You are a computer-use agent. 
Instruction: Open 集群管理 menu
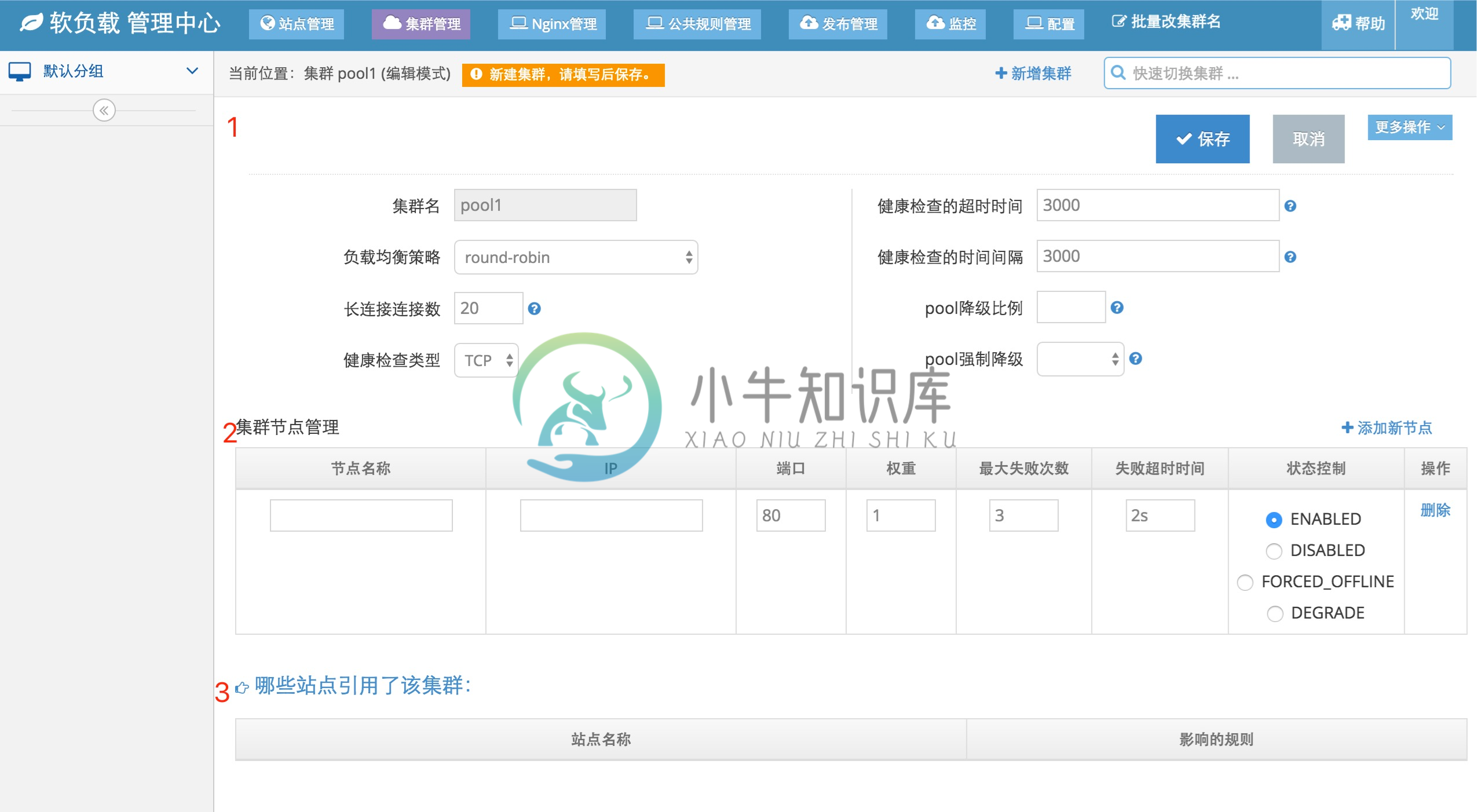tap(421, 24)
